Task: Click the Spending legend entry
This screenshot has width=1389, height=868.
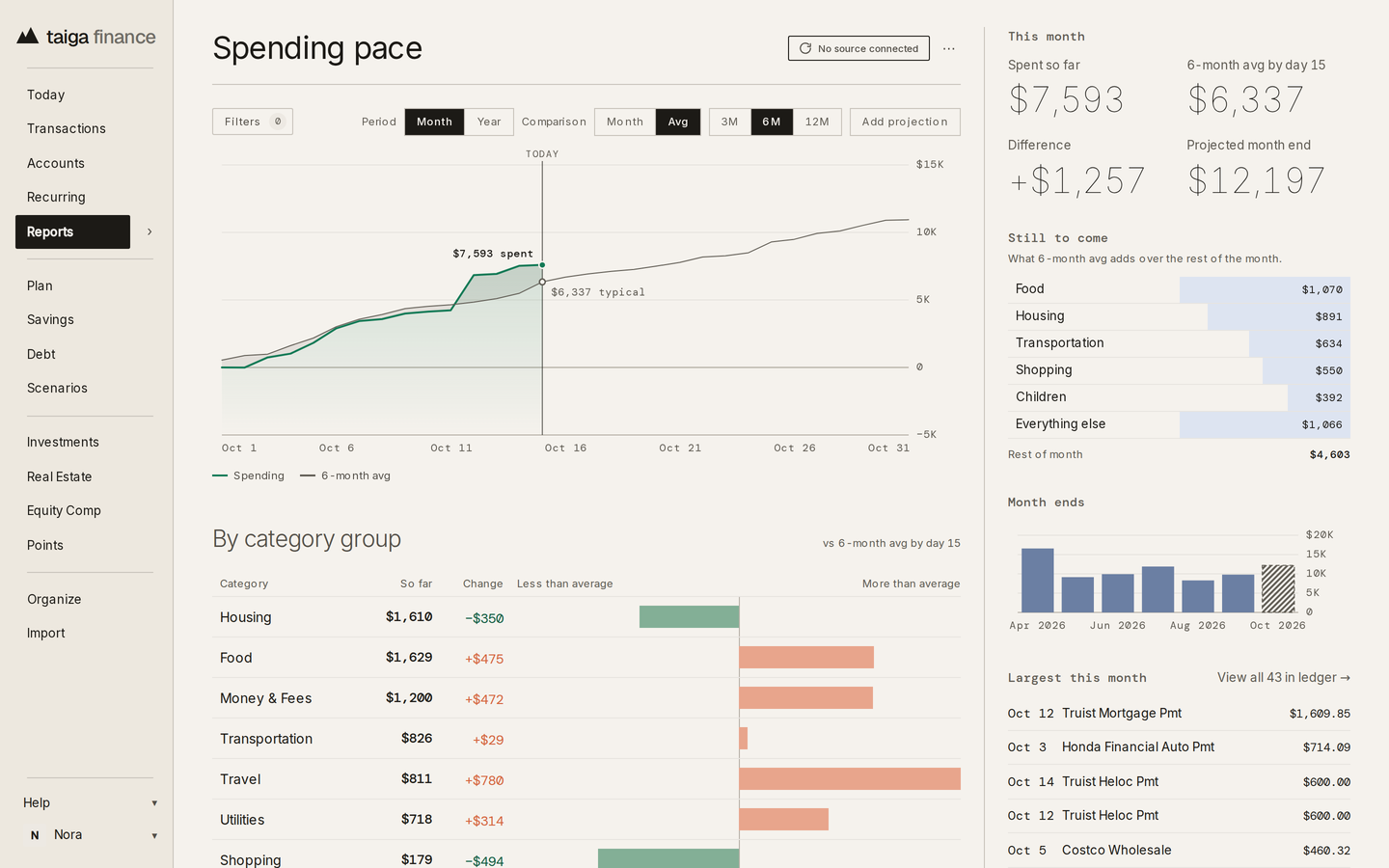Action: [x=249, y=475]
